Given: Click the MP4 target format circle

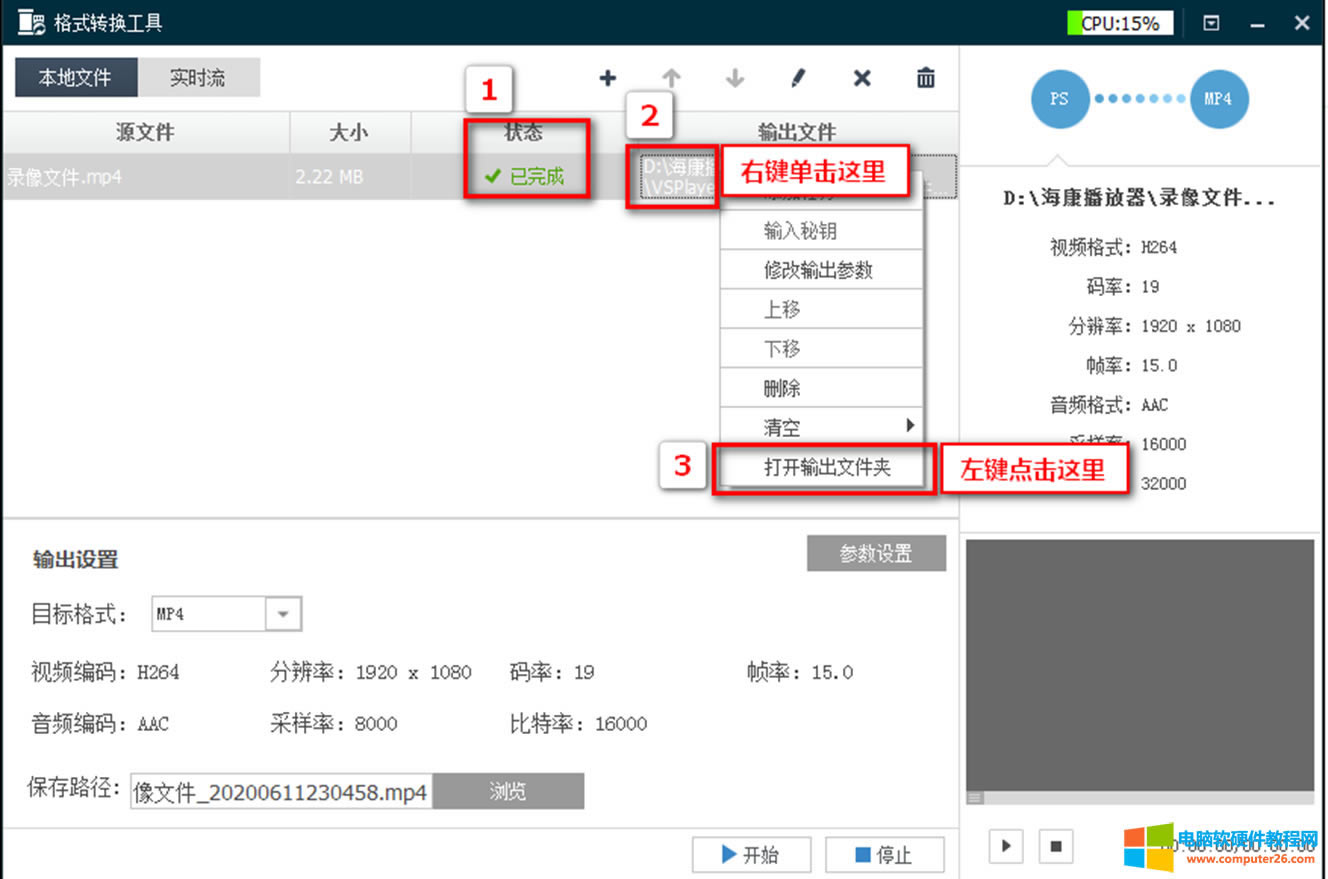Looking at the screenshot, I should (1218, 99).
